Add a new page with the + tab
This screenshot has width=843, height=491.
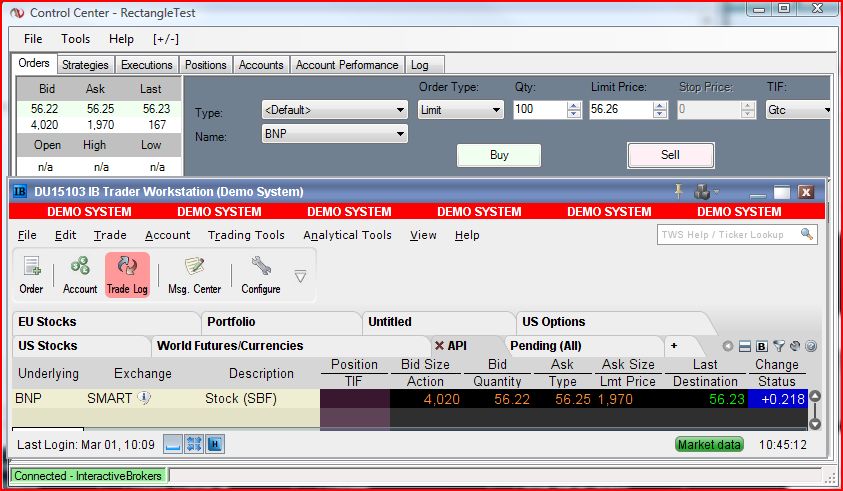click(674, 346)
